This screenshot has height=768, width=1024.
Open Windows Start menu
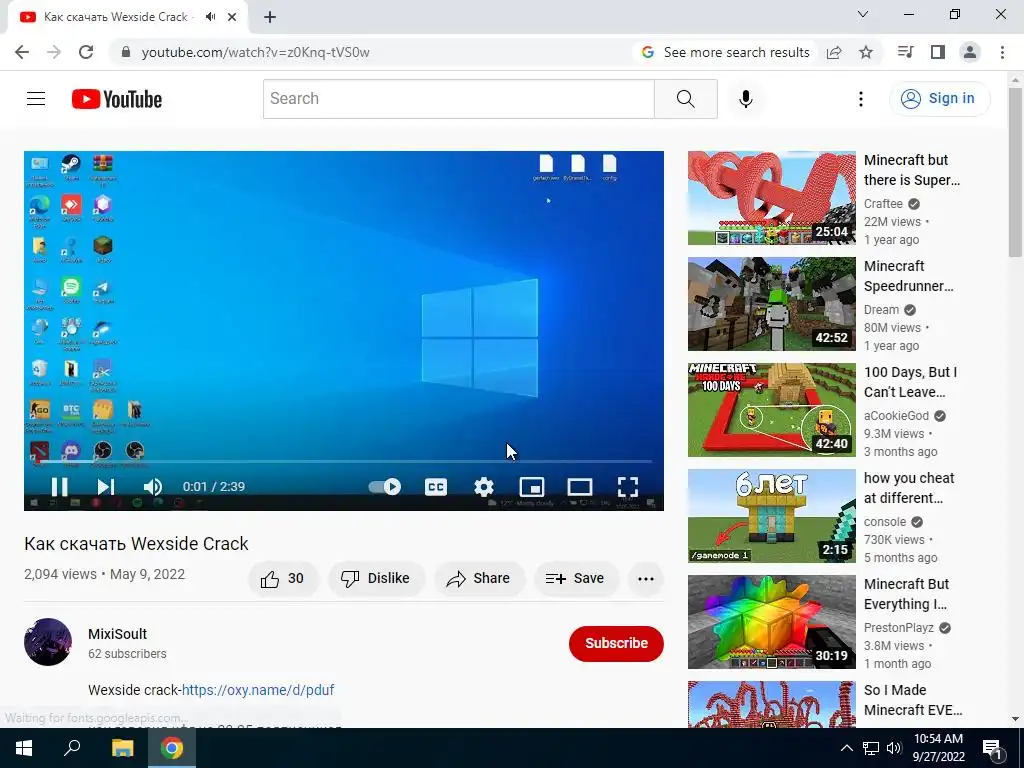pos(24,748)
